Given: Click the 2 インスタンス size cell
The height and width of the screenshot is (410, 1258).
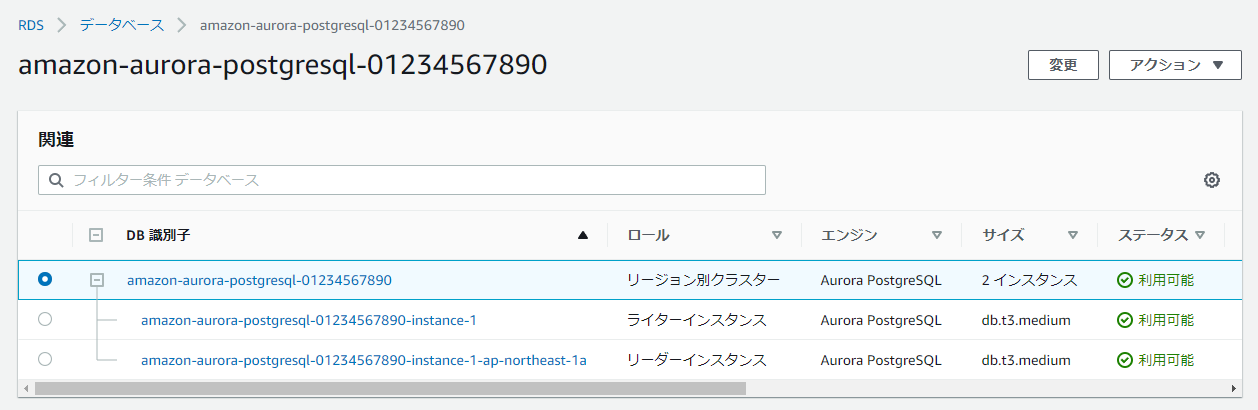Looking at the screenshot, I should tap(1030, 280).
